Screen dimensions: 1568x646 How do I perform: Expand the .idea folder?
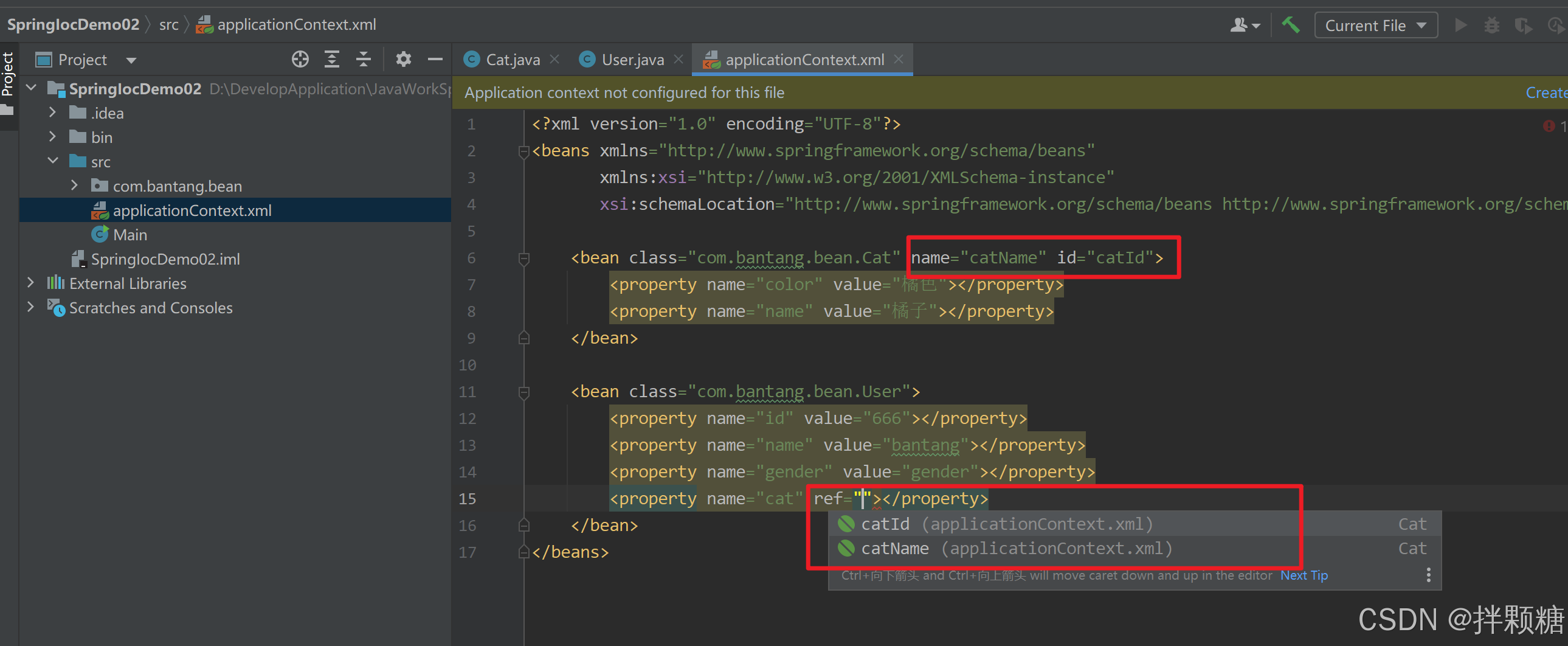[x=52, y=113]
